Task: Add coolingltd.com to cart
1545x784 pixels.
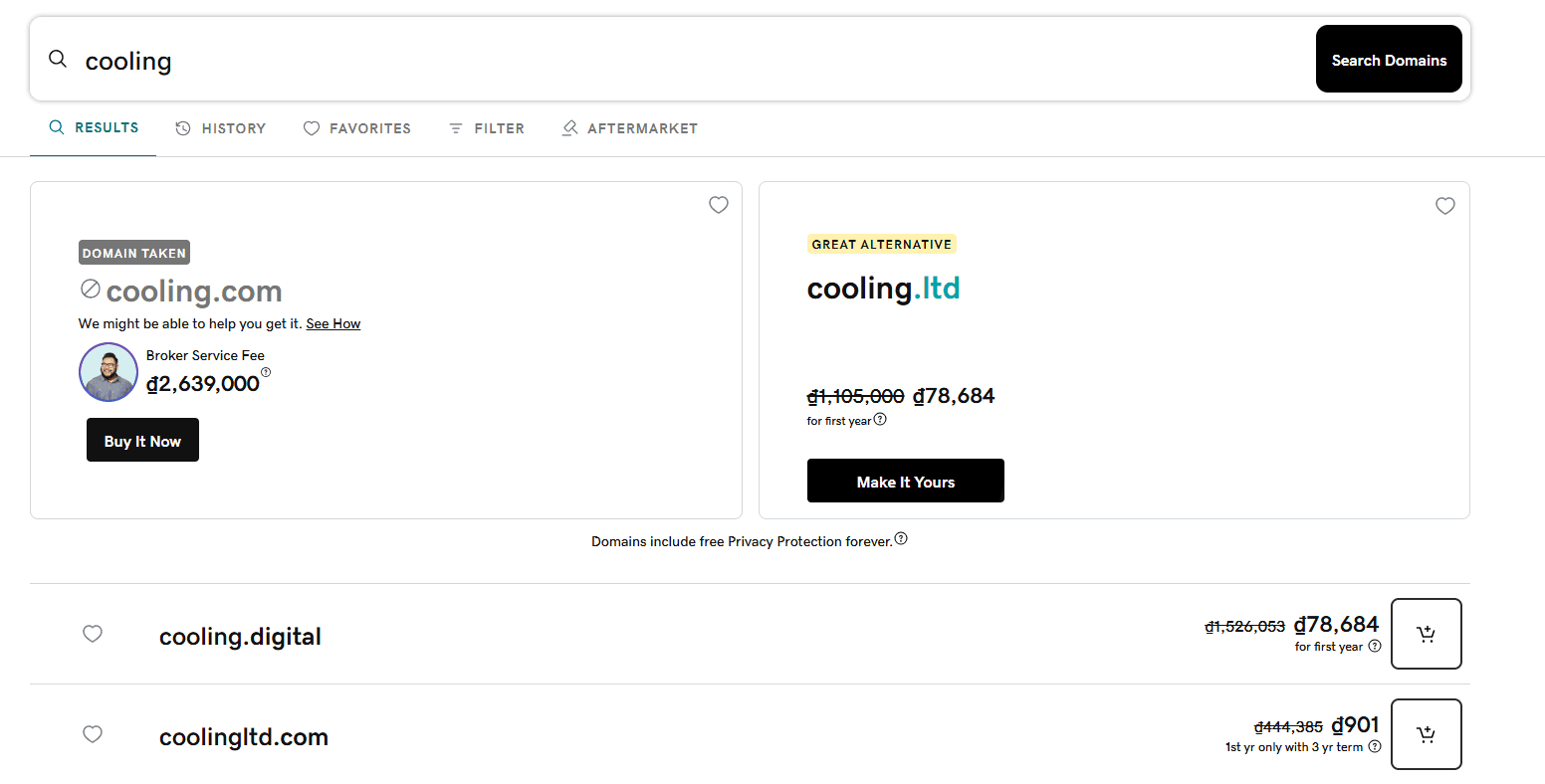Action: point(1426,734)
